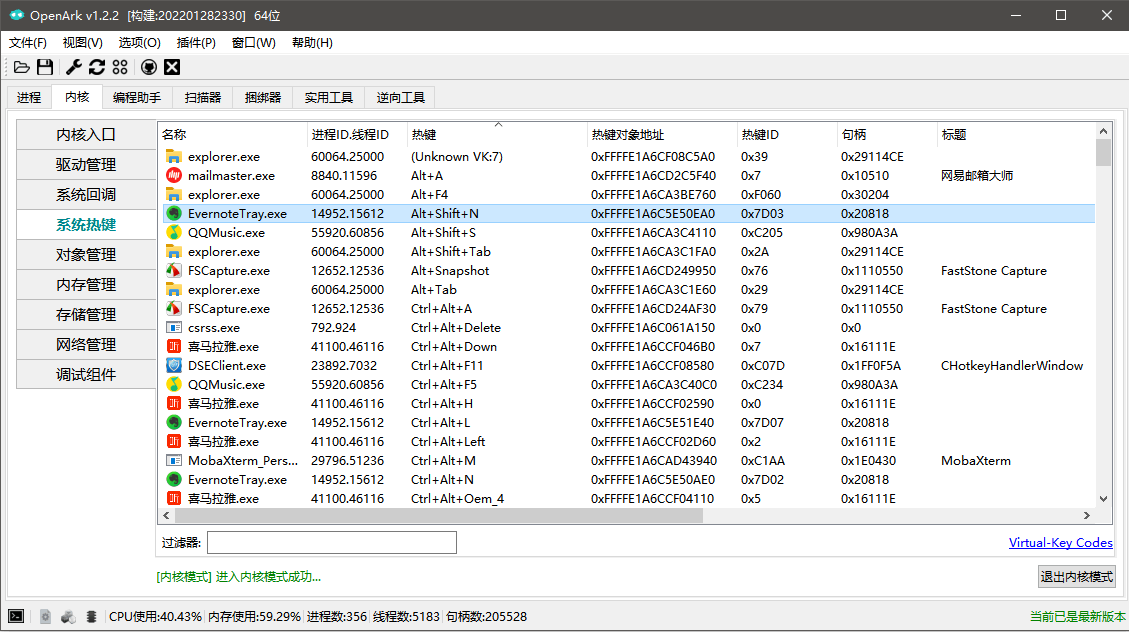
Task: Click vertical scrollbar down arrow
Action: [1103, 498]
